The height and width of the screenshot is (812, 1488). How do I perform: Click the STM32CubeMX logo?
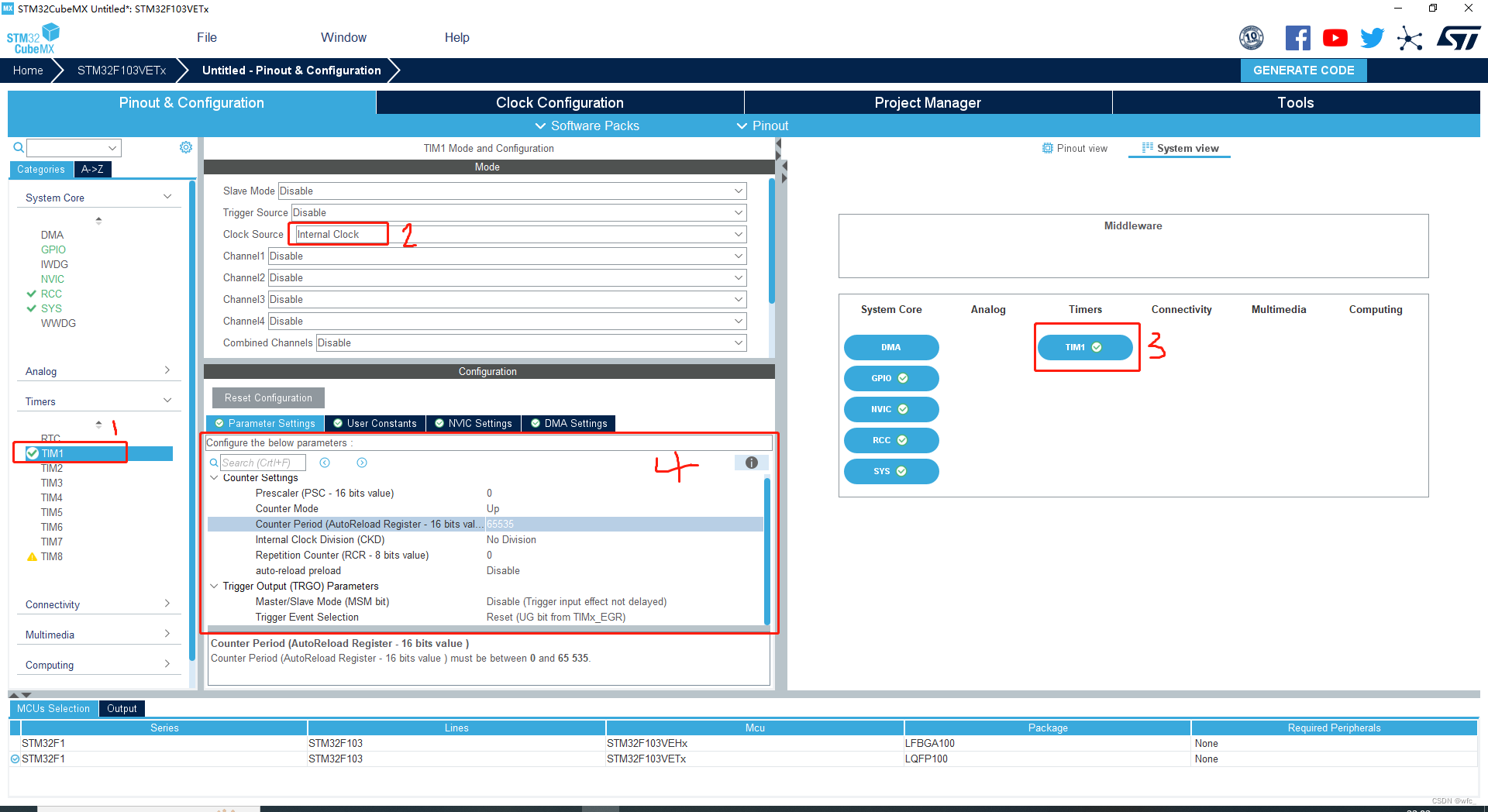pyautogui.click(x=33, y=38)
